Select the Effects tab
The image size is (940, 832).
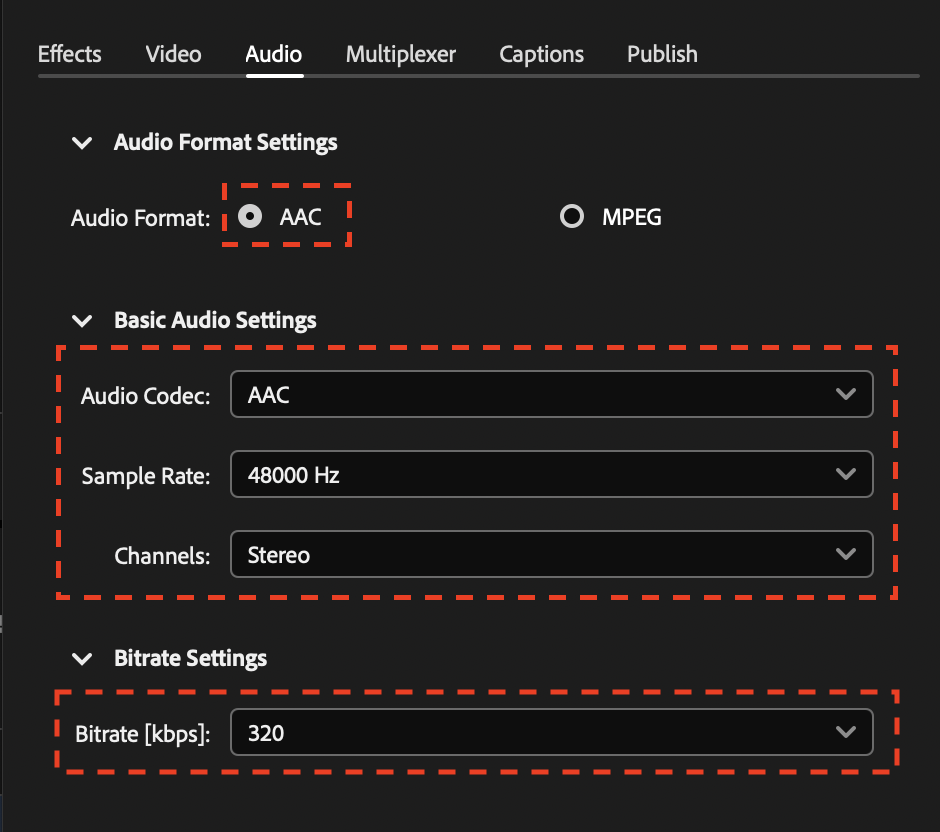[x=69, y=54]
